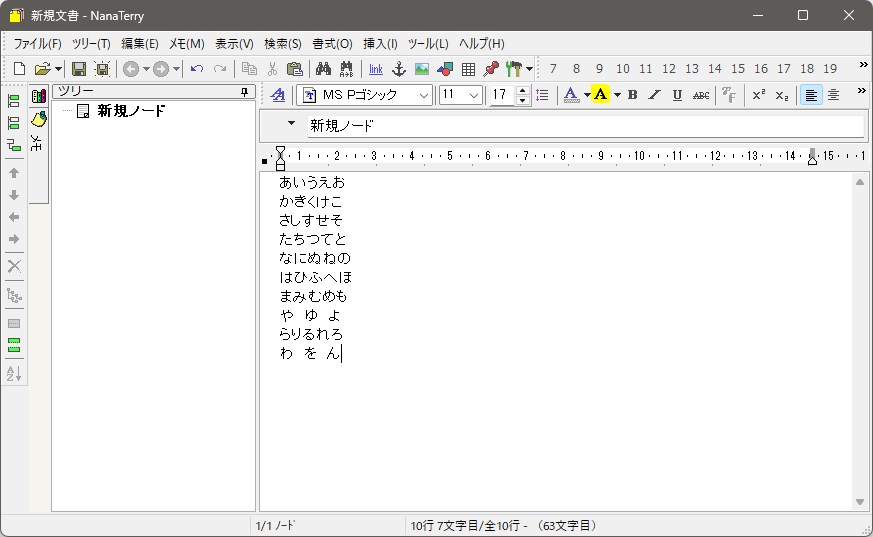The height and width of the screenshot is (537, 873).
Task: Click the sort nodes A-Z icon
Action: [14, 373]
